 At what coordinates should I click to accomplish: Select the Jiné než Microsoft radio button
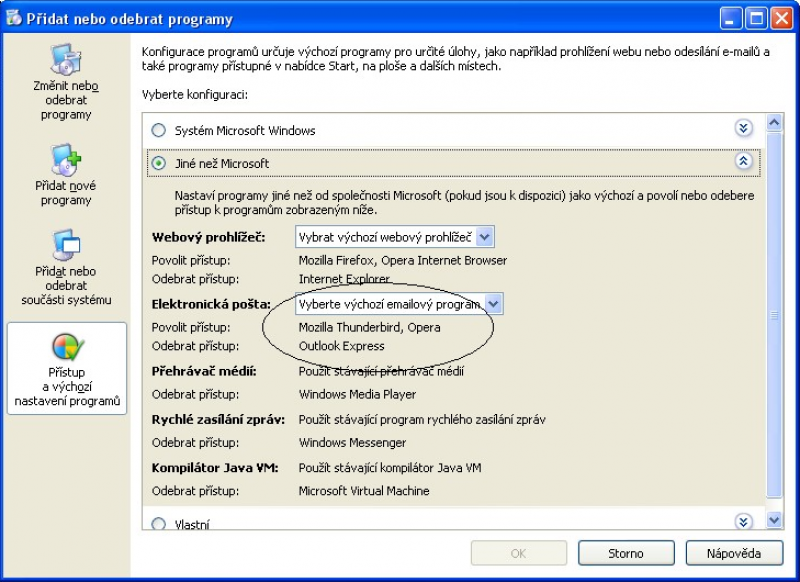click(x=158, y=163)
